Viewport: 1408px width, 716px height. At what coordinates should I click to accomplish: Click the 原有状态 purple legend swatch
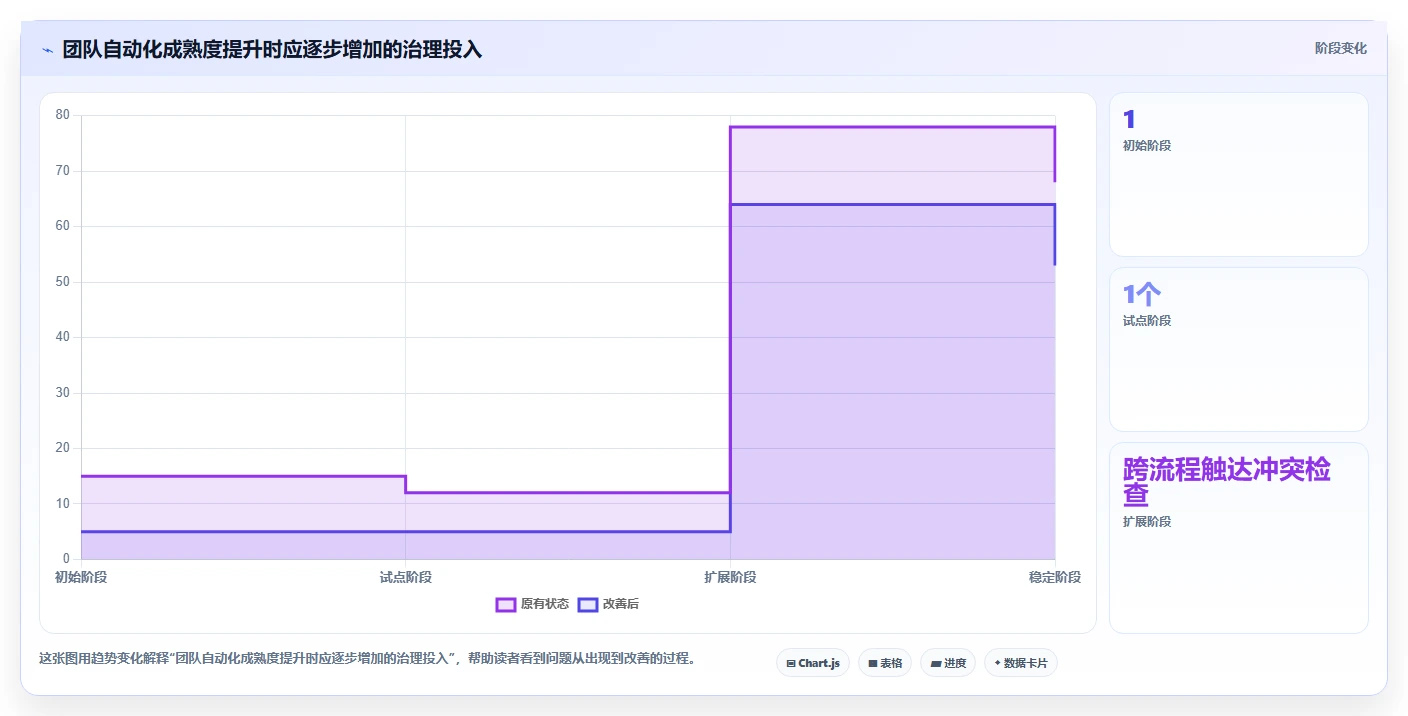tap(506, 604)
